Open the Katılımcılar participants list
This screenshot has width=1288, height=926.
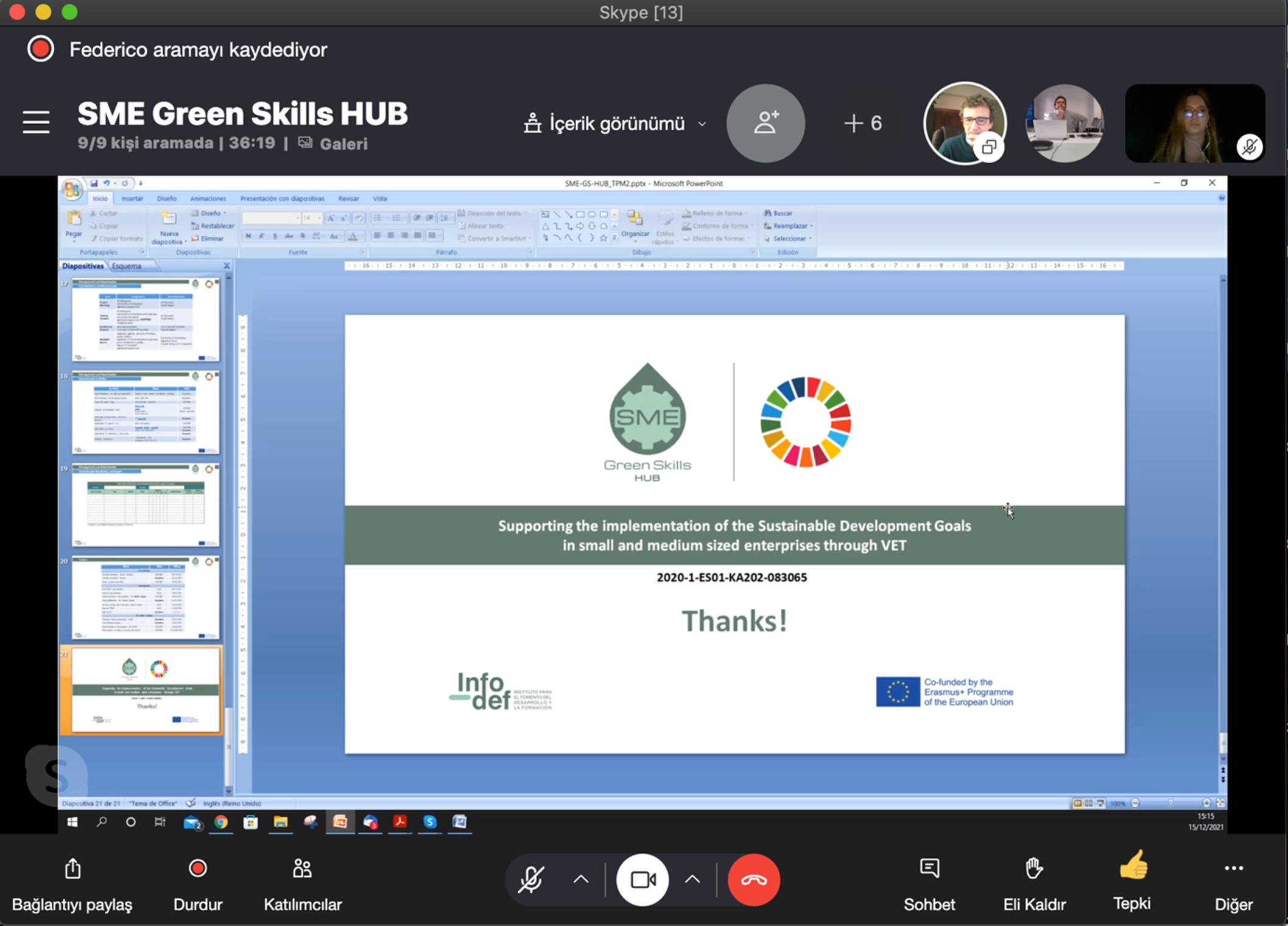coord(302,869)
